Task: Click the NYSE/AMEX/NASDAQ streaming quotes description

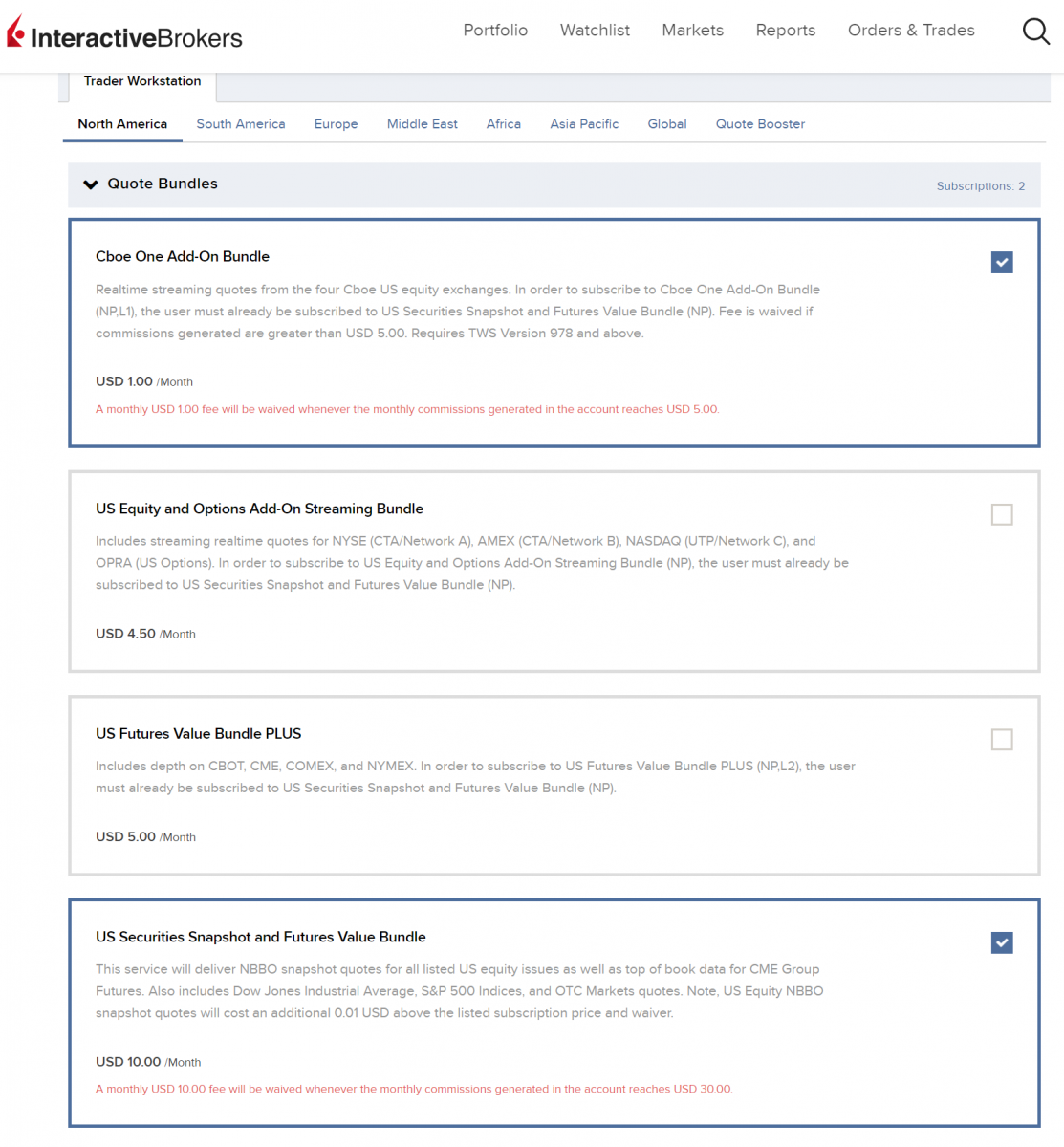Action: [x=472, y=563]
